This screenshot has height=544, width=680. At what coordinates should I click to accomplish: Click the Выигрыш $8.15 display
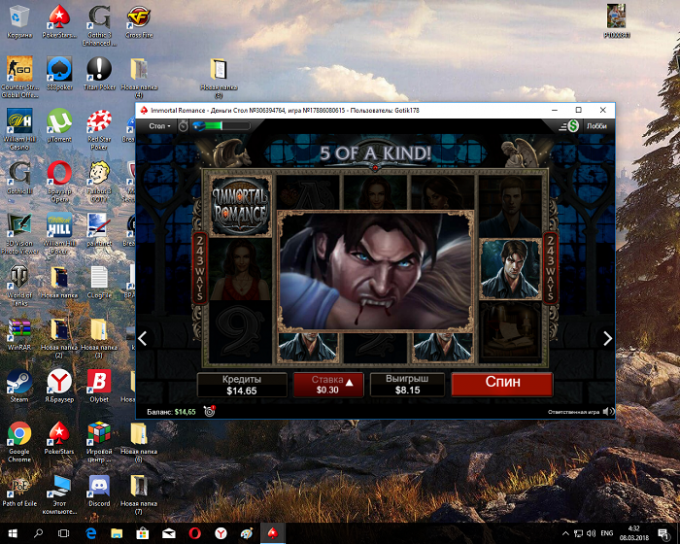407,384
